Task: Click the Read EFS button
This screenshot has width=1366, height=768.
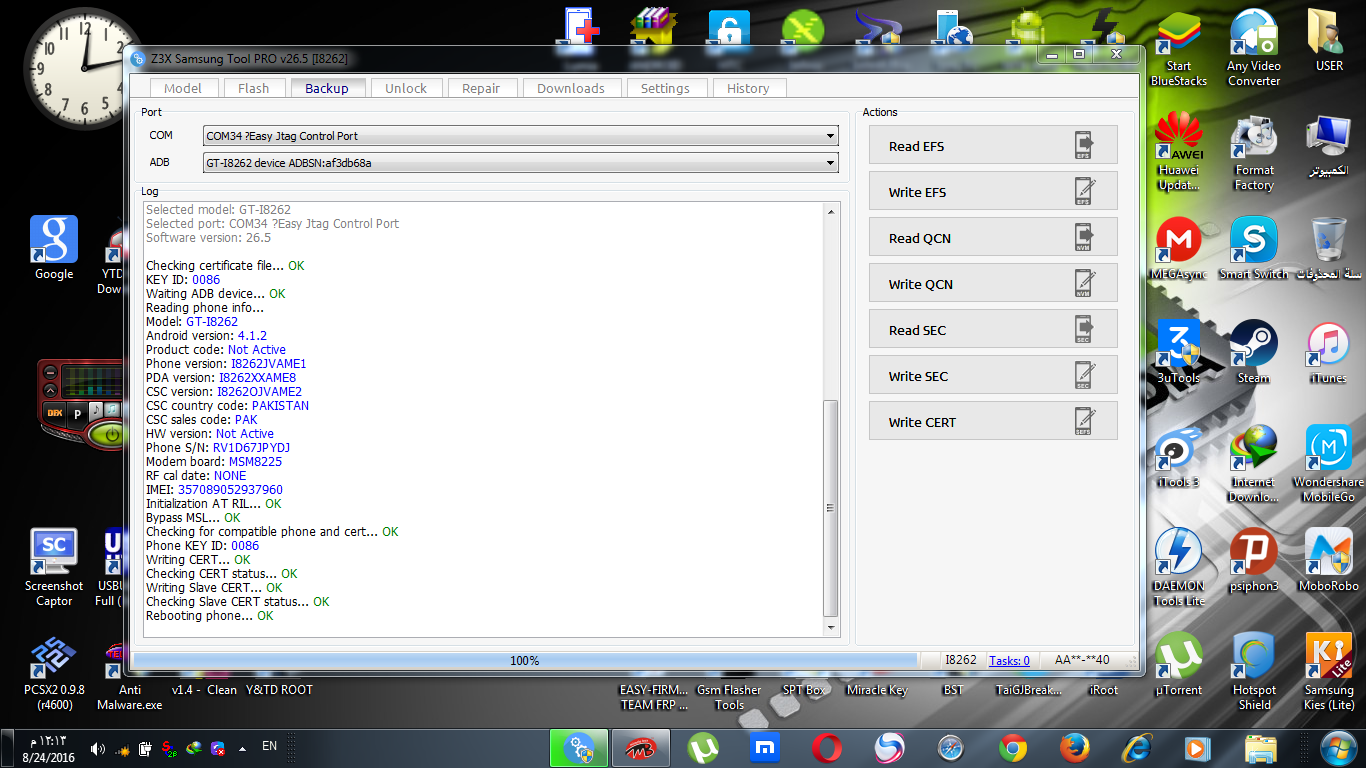Action: pyautogui.click(x=993, y=146)
